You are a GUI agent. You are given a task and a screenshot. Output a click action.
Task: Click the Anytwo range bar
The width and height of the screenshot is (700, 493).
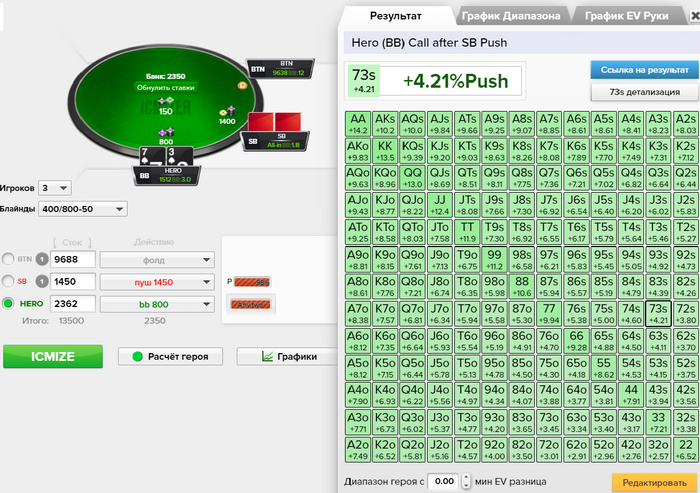[250, 305]
